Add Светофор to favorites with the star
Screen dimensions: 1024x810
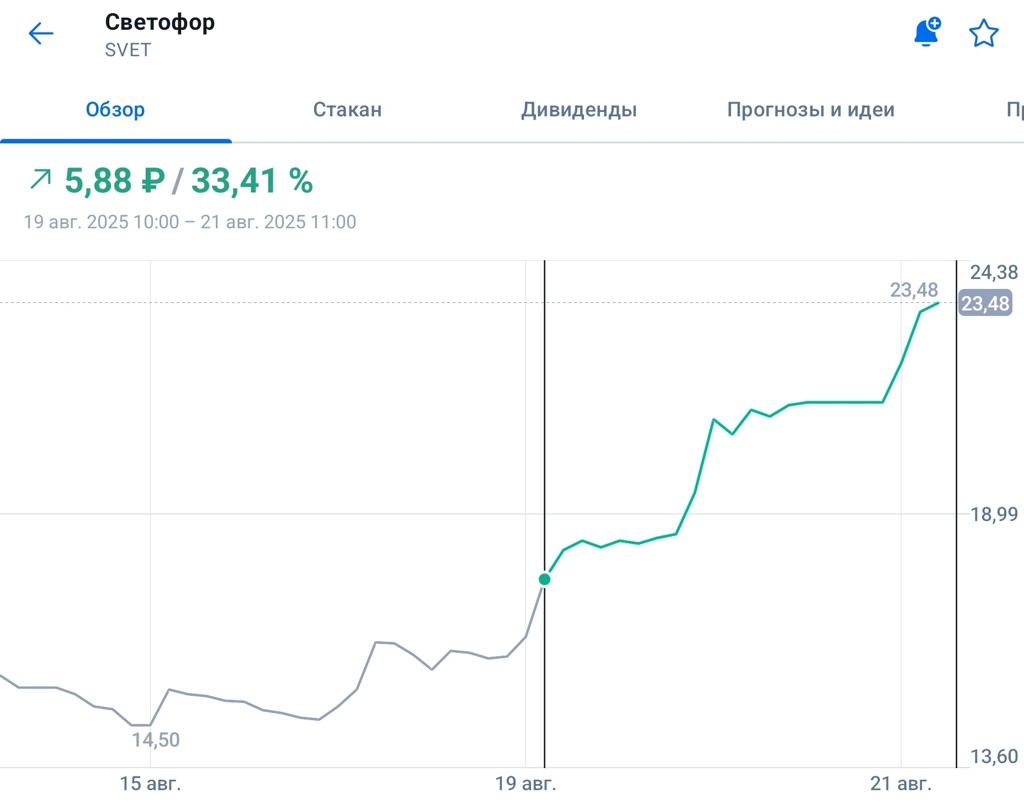pyautogui.click(x=984, y=34)
